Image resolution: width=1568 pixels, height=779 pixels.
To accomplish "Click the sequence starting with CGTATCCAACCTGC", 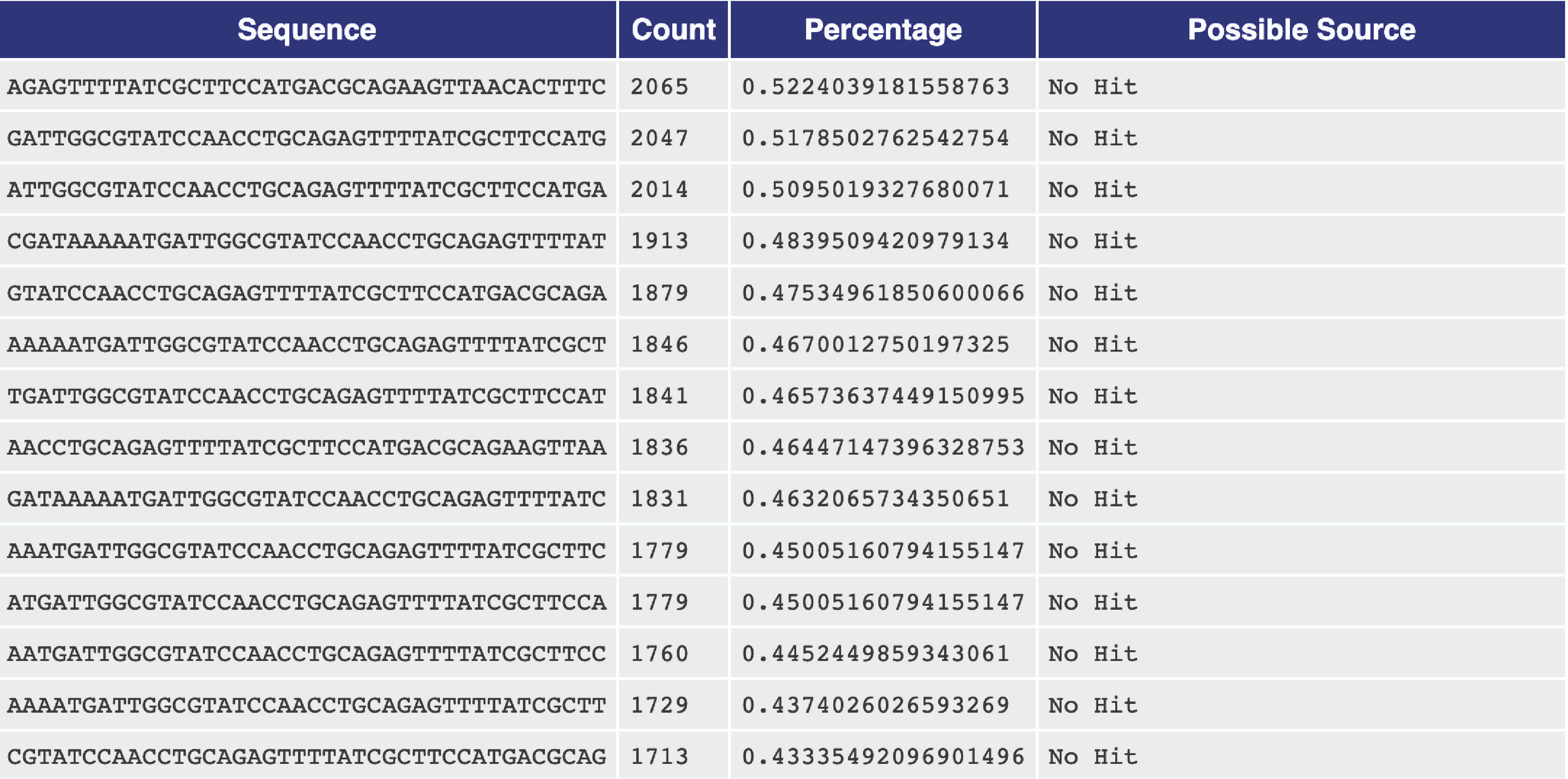I will [x=307, y=757].
